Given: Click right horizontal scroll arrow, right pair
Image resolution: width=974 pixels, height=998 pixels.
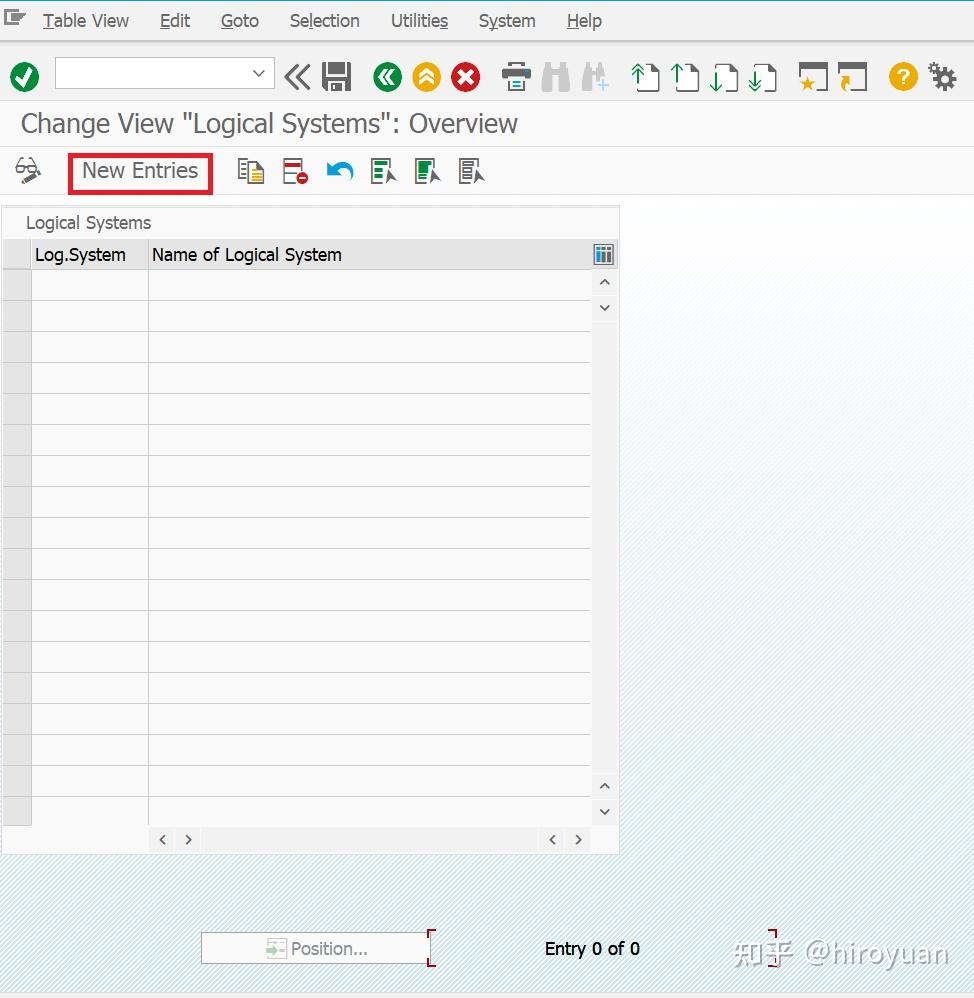Looking at the screenshot, I should pos(578,840).
